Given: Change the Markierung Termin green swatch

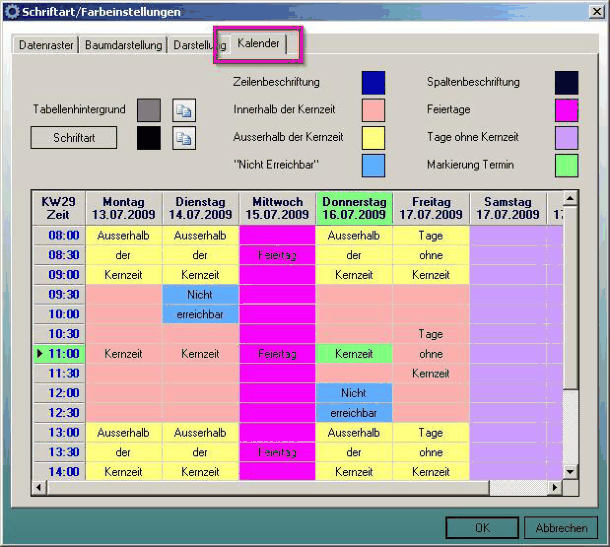Looking at the screenshot, I should click(x=566, y=166).
